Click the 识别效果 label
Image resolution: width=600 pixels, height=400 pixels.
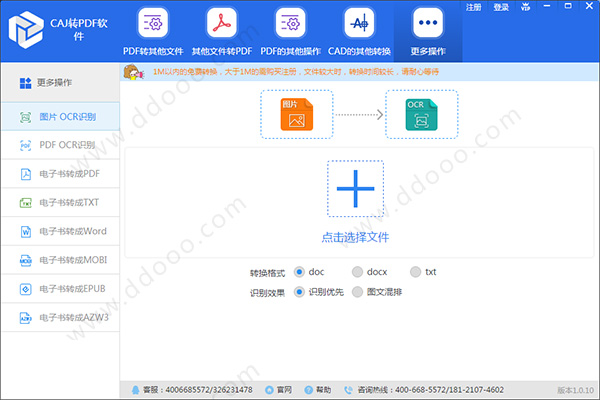267,293
